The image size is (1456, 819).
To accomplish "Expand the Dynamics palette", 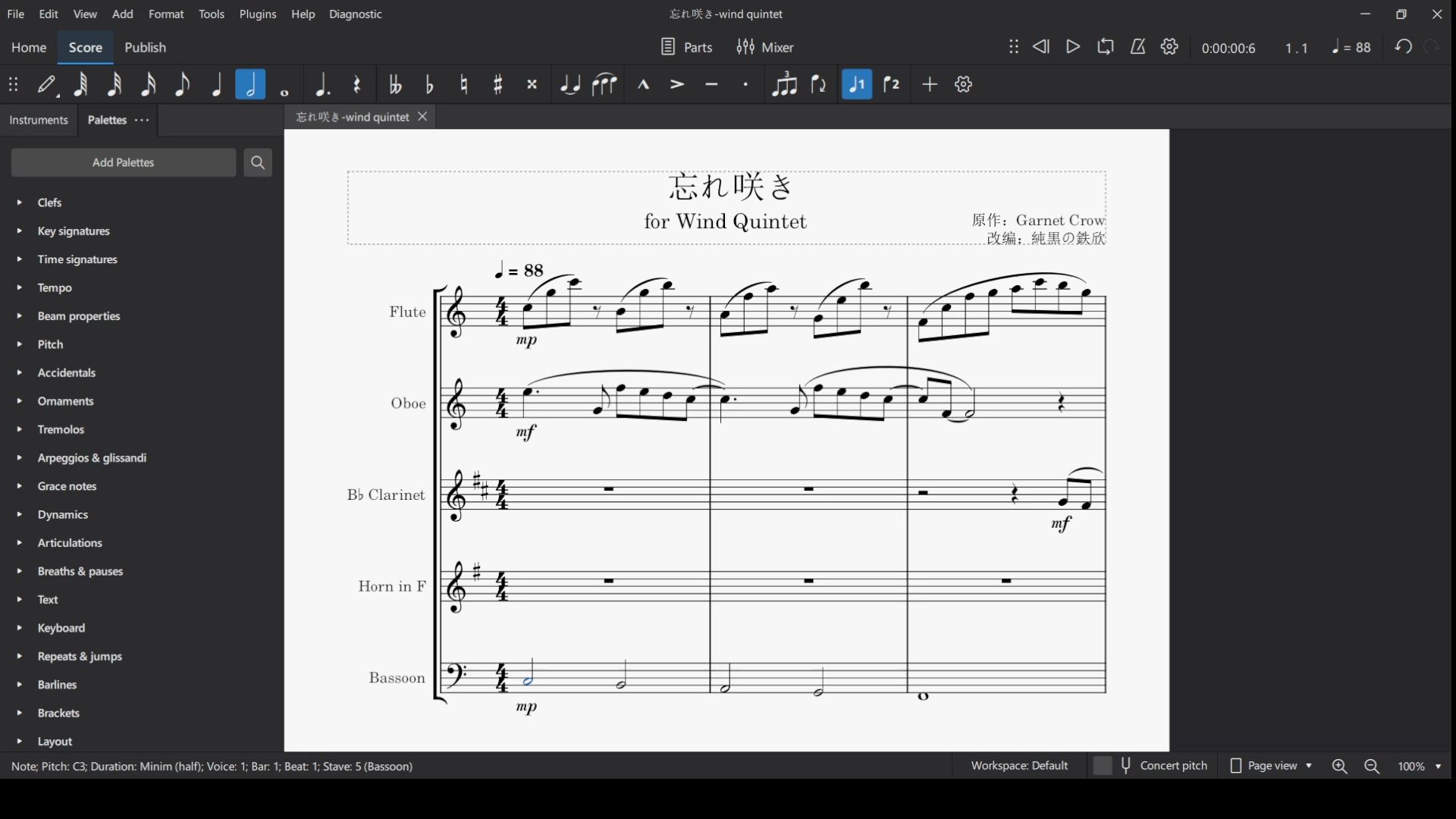I will (20, 515).
